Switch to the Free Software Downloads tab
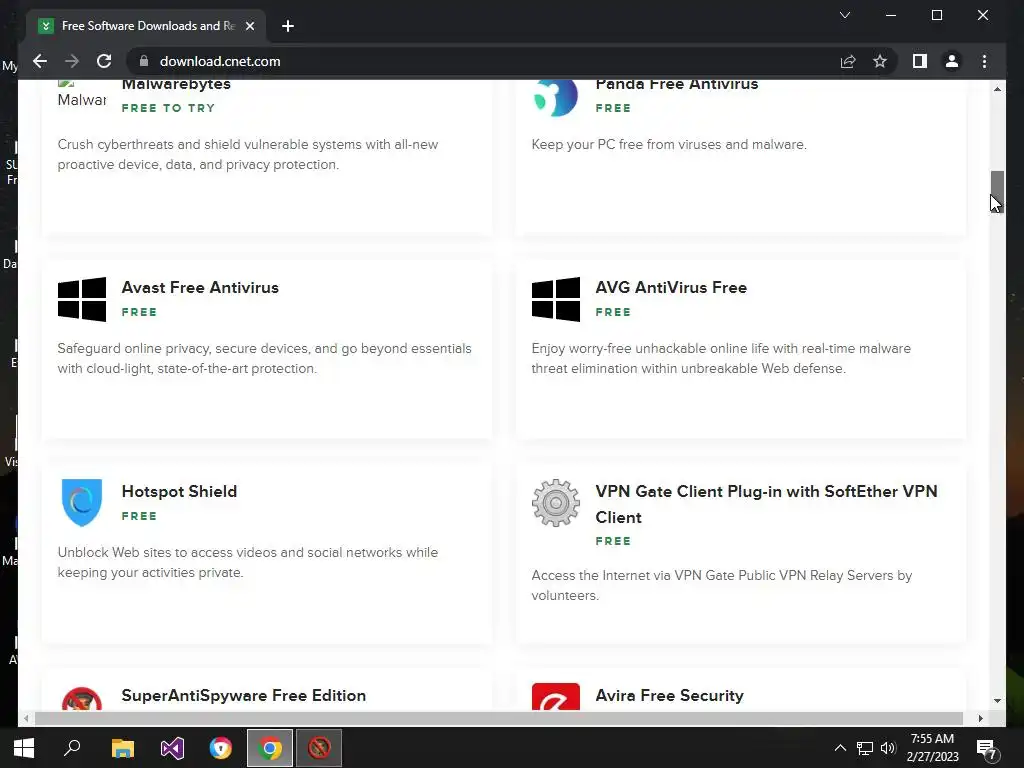 (146, 26)
